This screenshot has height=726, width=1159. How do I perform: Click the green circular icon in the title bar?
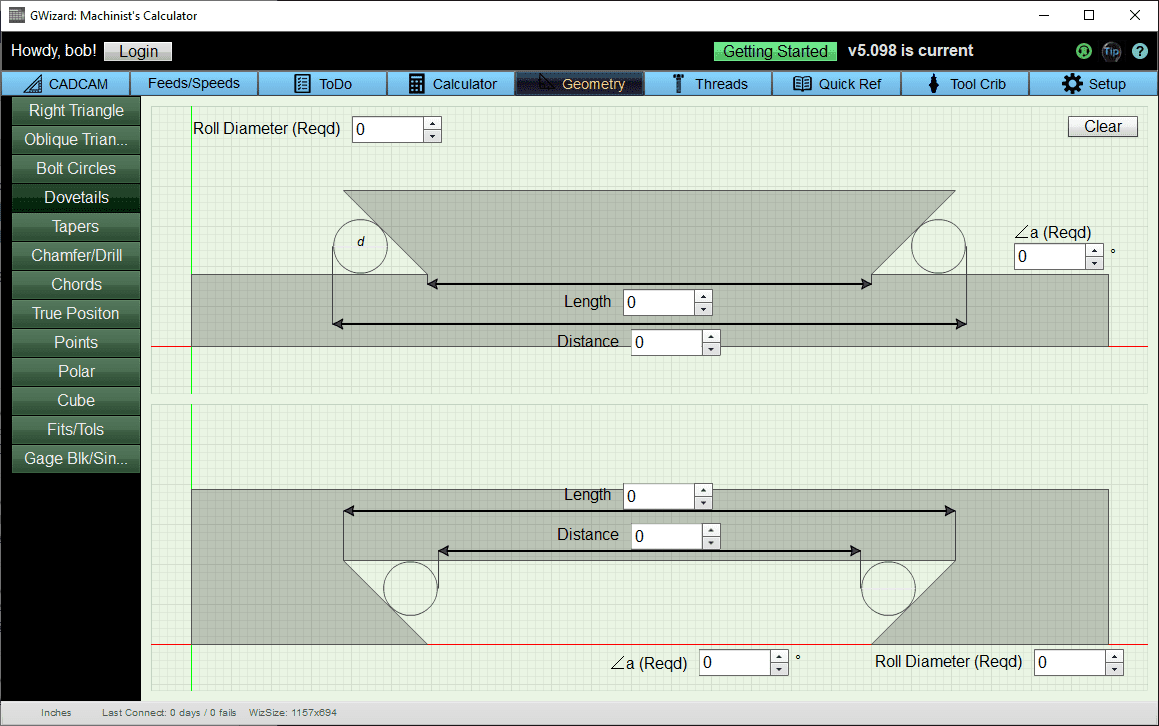point(1083,51)
